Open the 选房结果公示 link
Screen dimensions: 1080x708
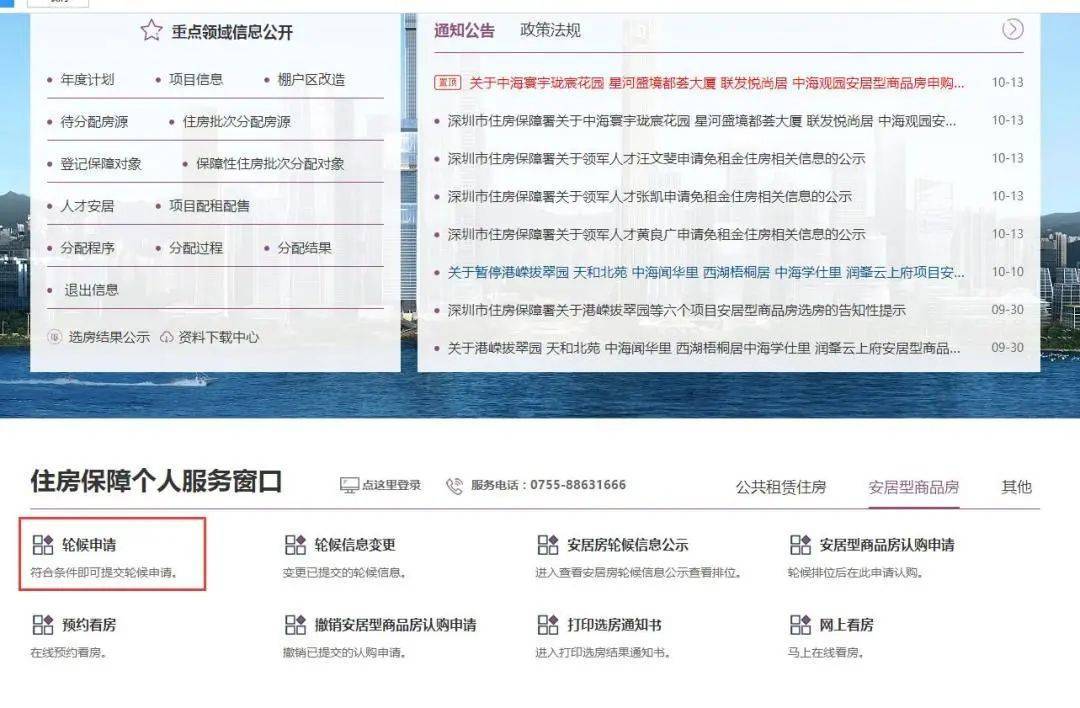tap(109, 337)
